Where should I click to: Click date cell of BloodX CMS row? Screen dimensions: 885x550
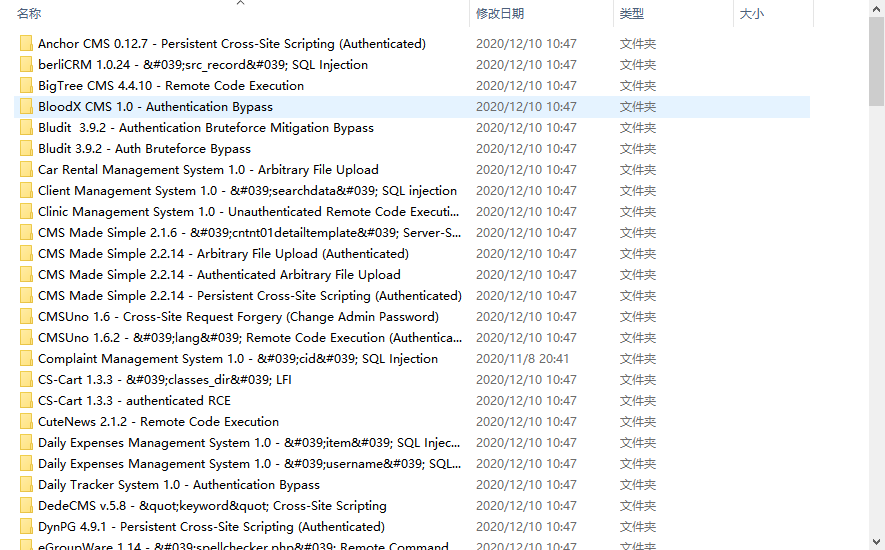pyautogui.click(x=526, y=107)
